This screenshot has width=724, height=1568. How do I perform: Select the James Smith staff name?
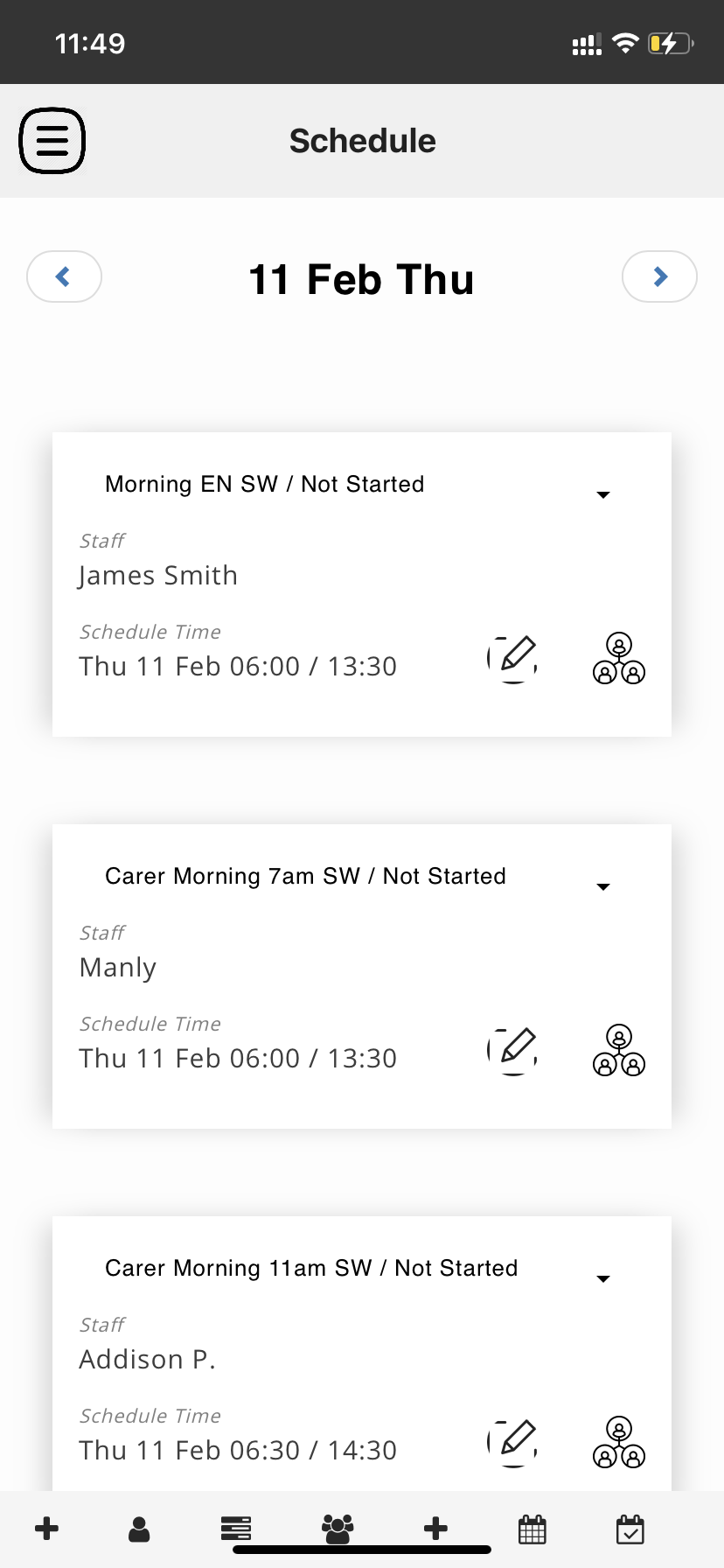coord(158,576)
